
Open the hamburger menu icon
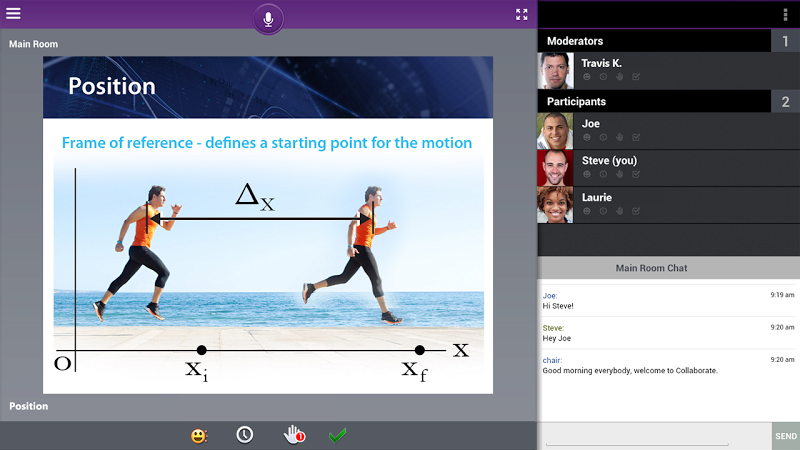click(x=13, y=13)
